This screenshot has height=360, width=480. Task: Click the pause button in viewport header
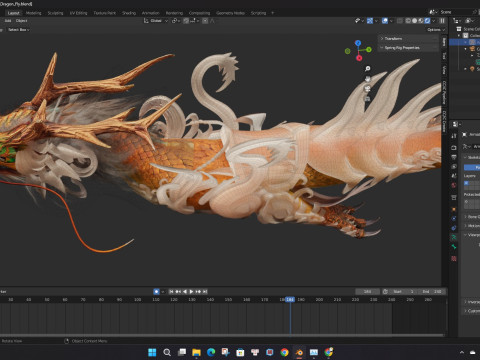click(x=442, y=21)
